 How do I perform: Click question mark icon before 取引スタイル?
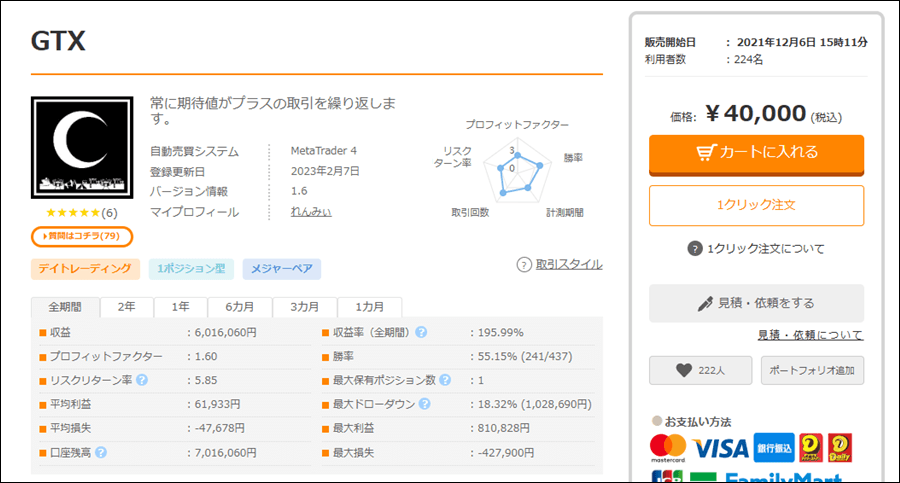tap(524, 265)
